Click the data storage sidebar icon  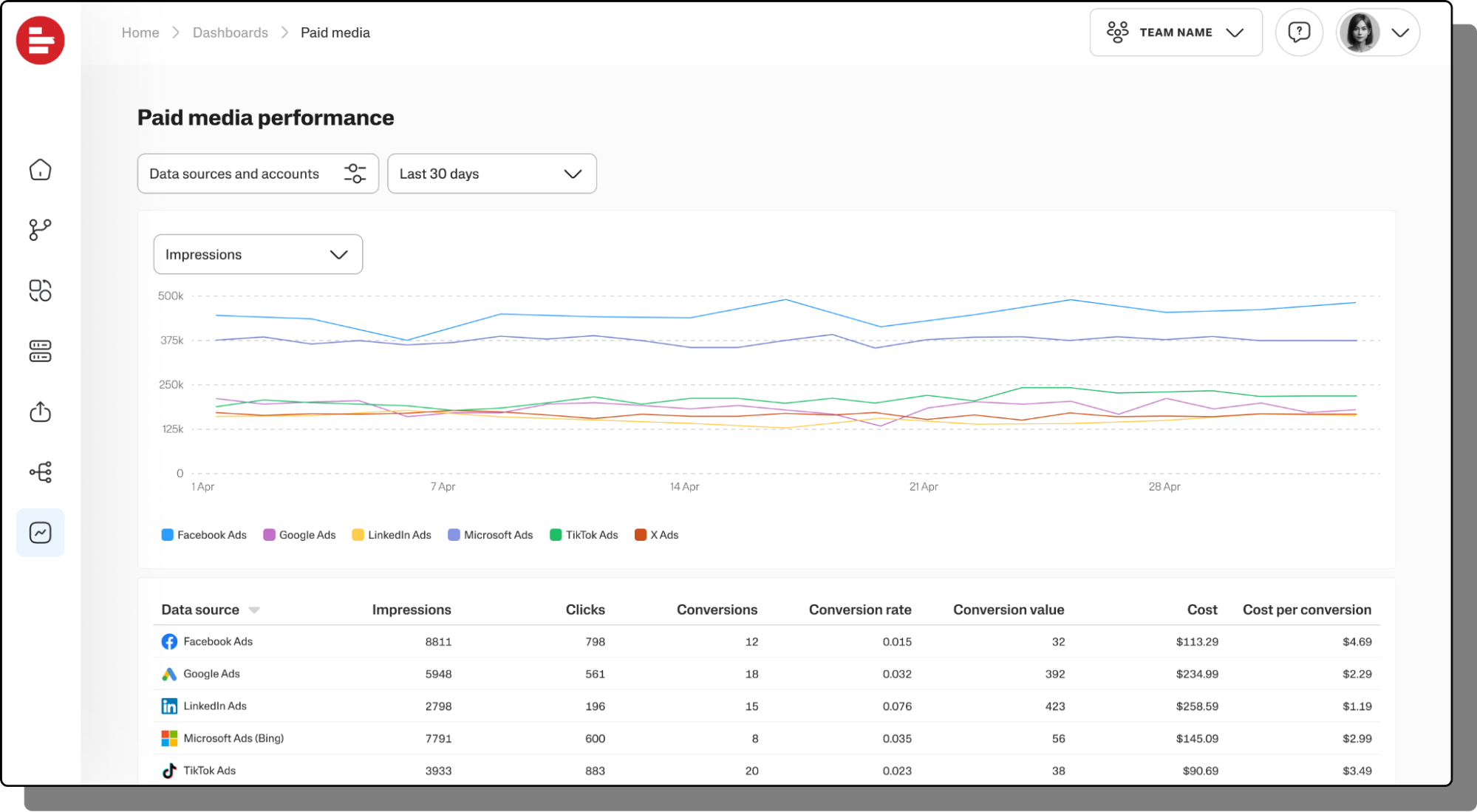(x=41, y=351)
